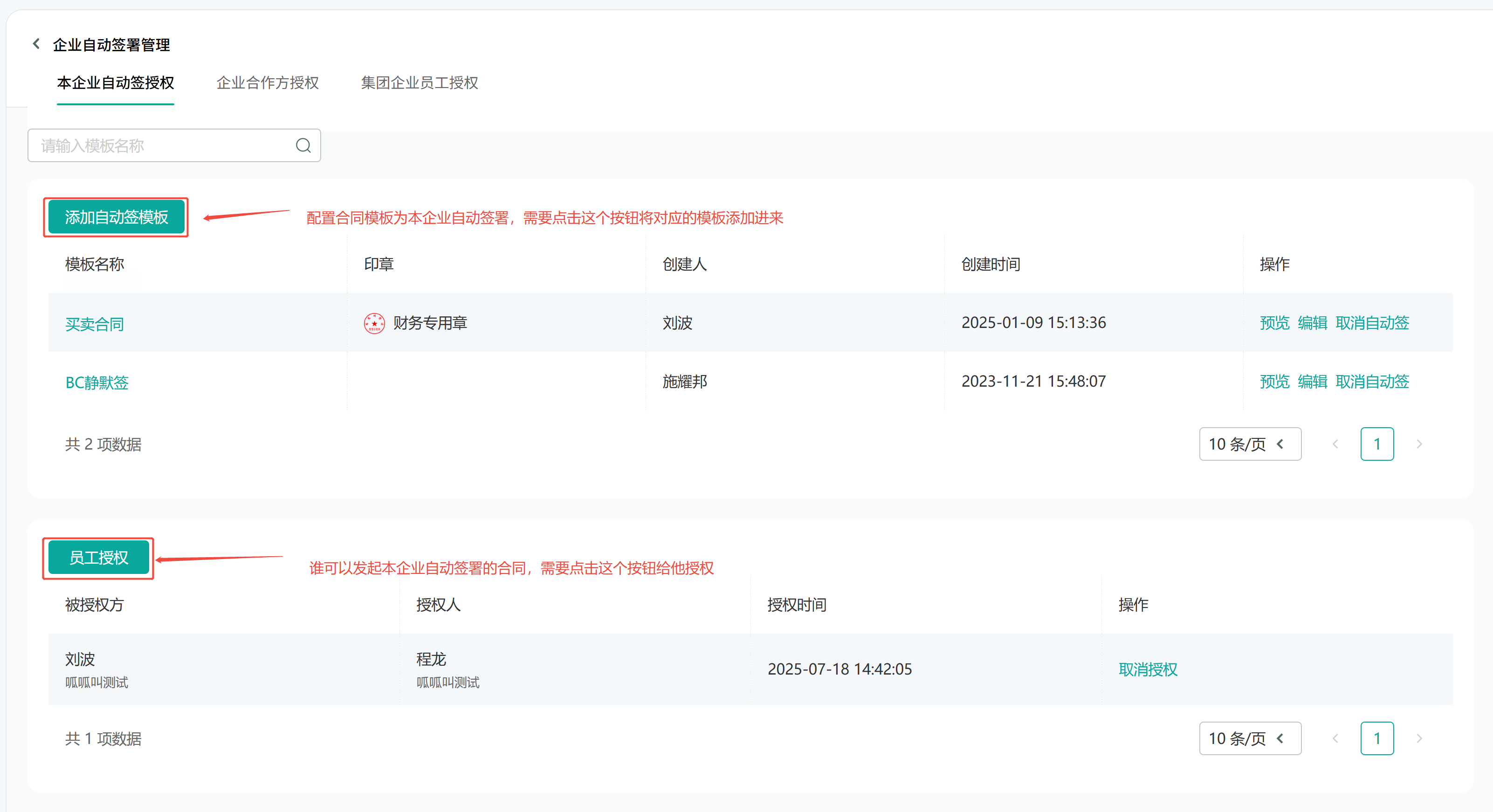Click timestamp 2025-07-18 14:42:05
This screenshot has width=1493, height=812.
(x=840, y=669)
